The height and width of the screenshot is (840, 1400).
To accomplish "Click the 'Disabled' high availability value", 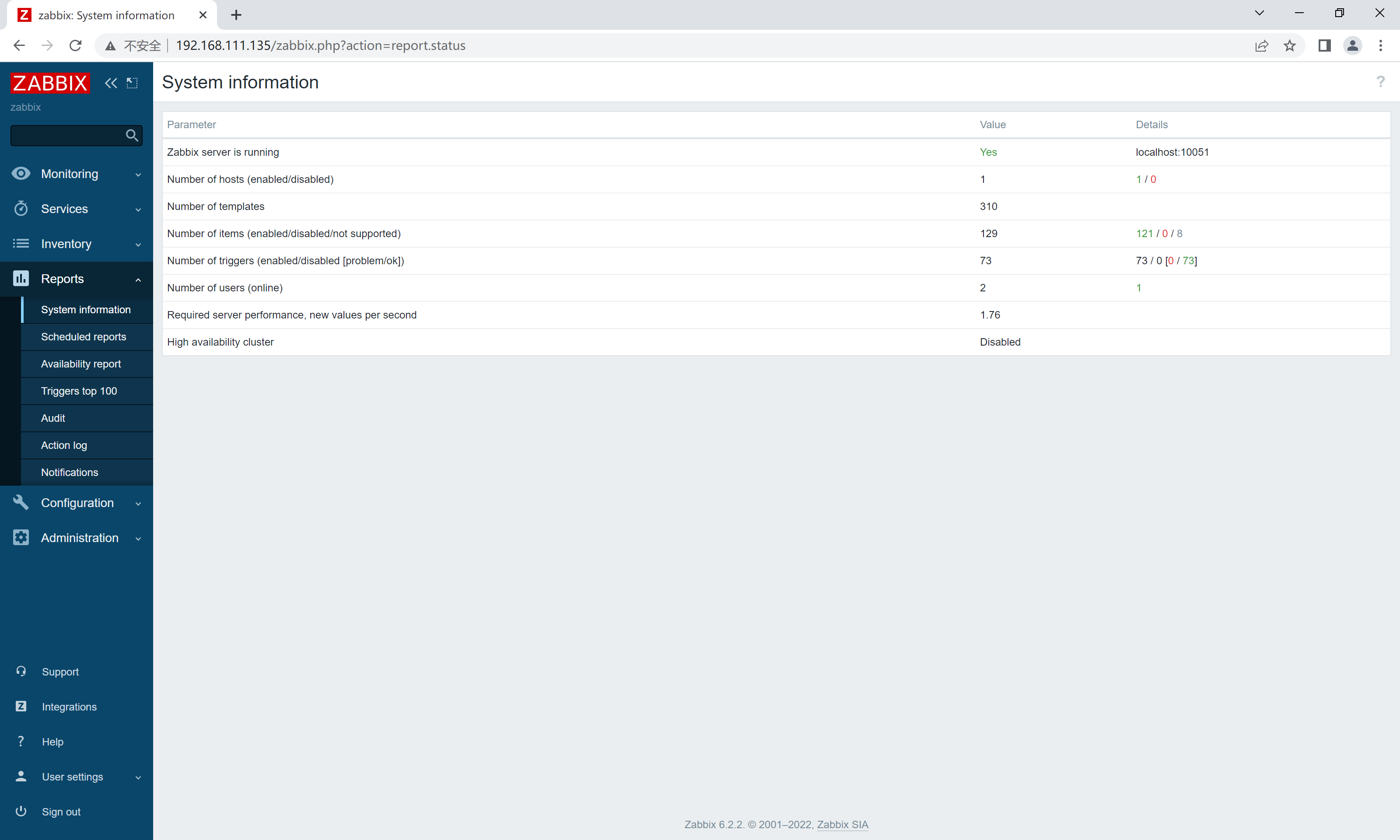I will click(1000, 342).
